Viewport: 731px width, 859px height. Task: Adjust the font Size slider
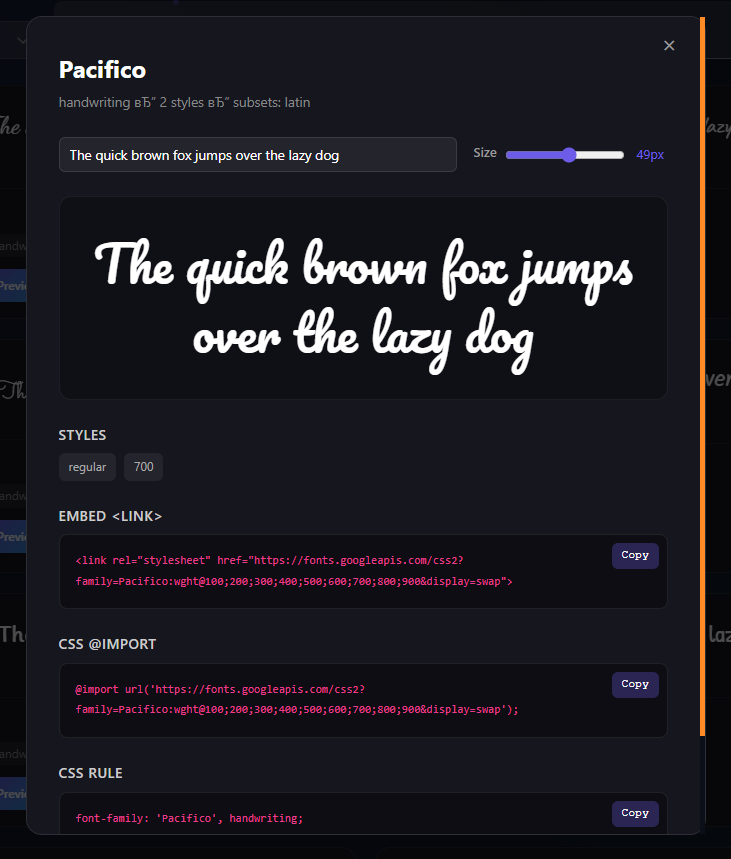[x=564, y=155]
